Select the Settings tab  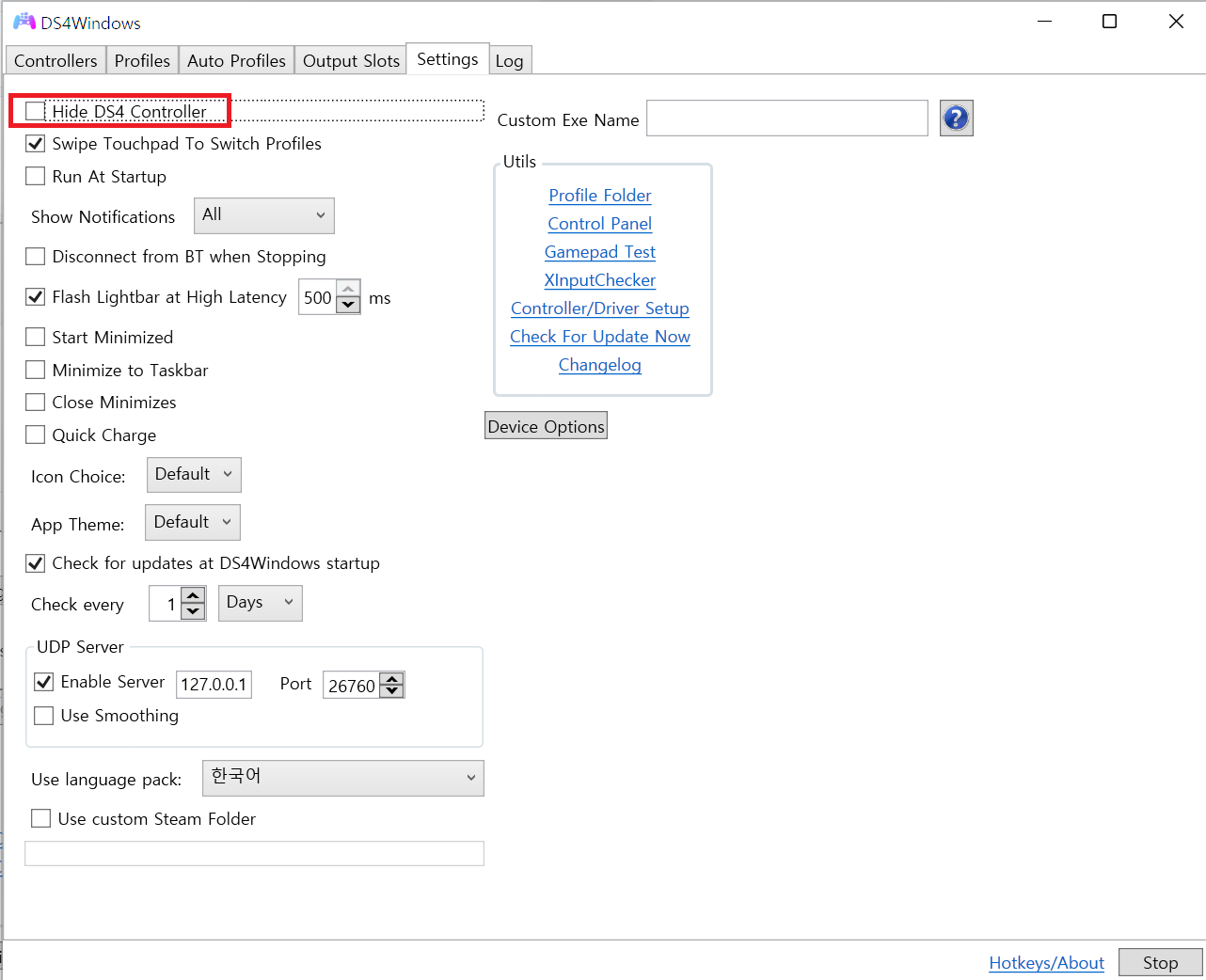[448, 58]
